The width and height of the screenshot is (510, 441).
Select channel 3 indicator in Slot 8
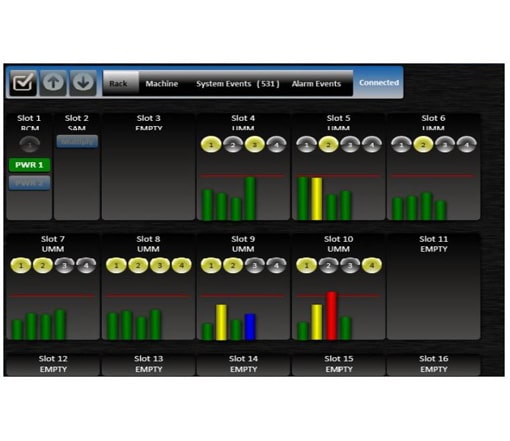[x=160, y=266]
